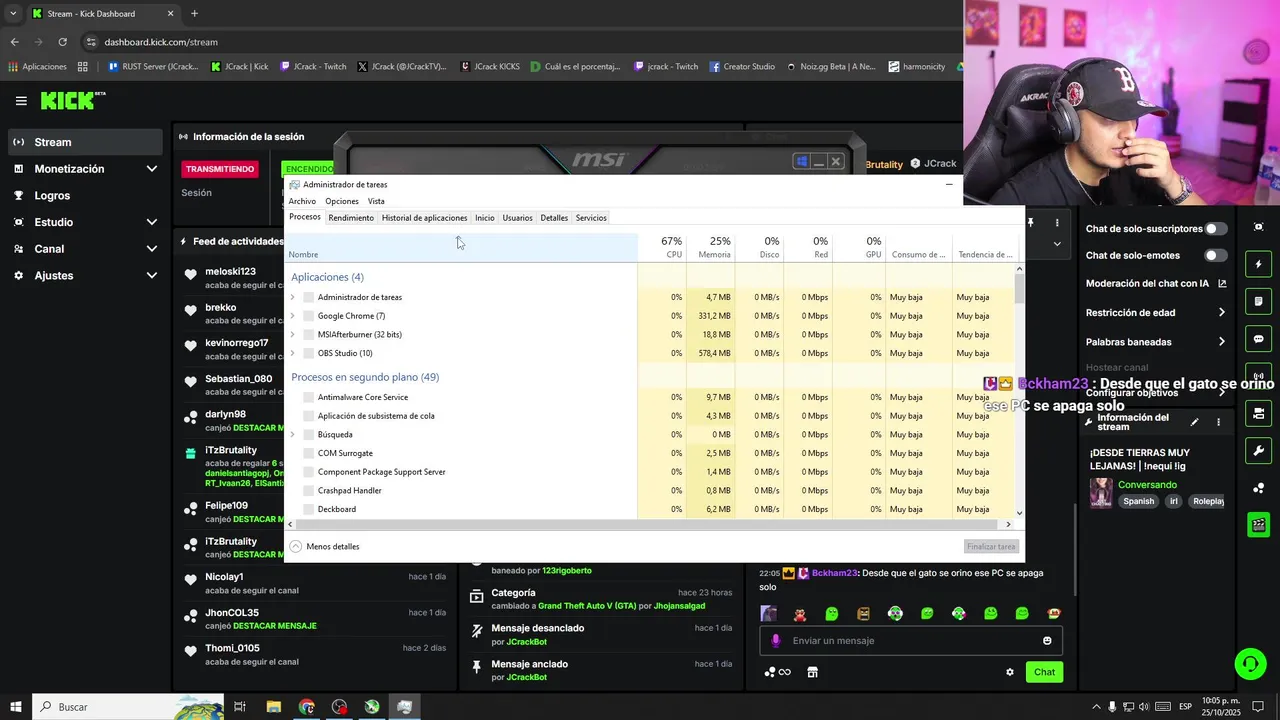Click the purple microphone icon in chat input

point(776,641)
